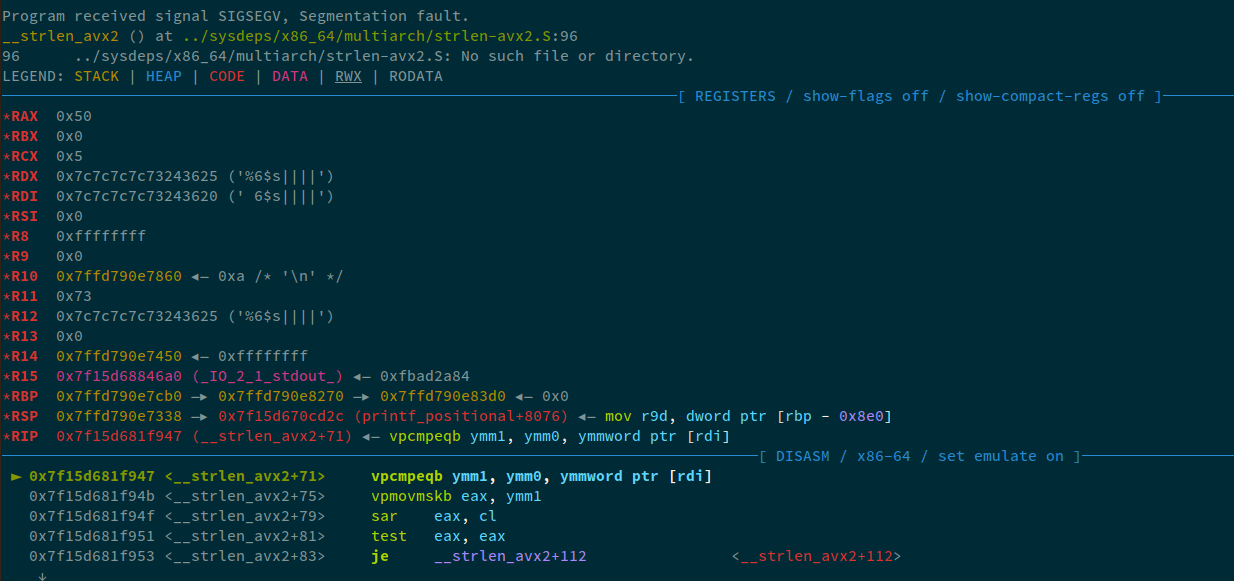The image size is (1234, 581).
Task: Click the red <__strlen_avx2+112> jump target annotation
Action: 816,556
